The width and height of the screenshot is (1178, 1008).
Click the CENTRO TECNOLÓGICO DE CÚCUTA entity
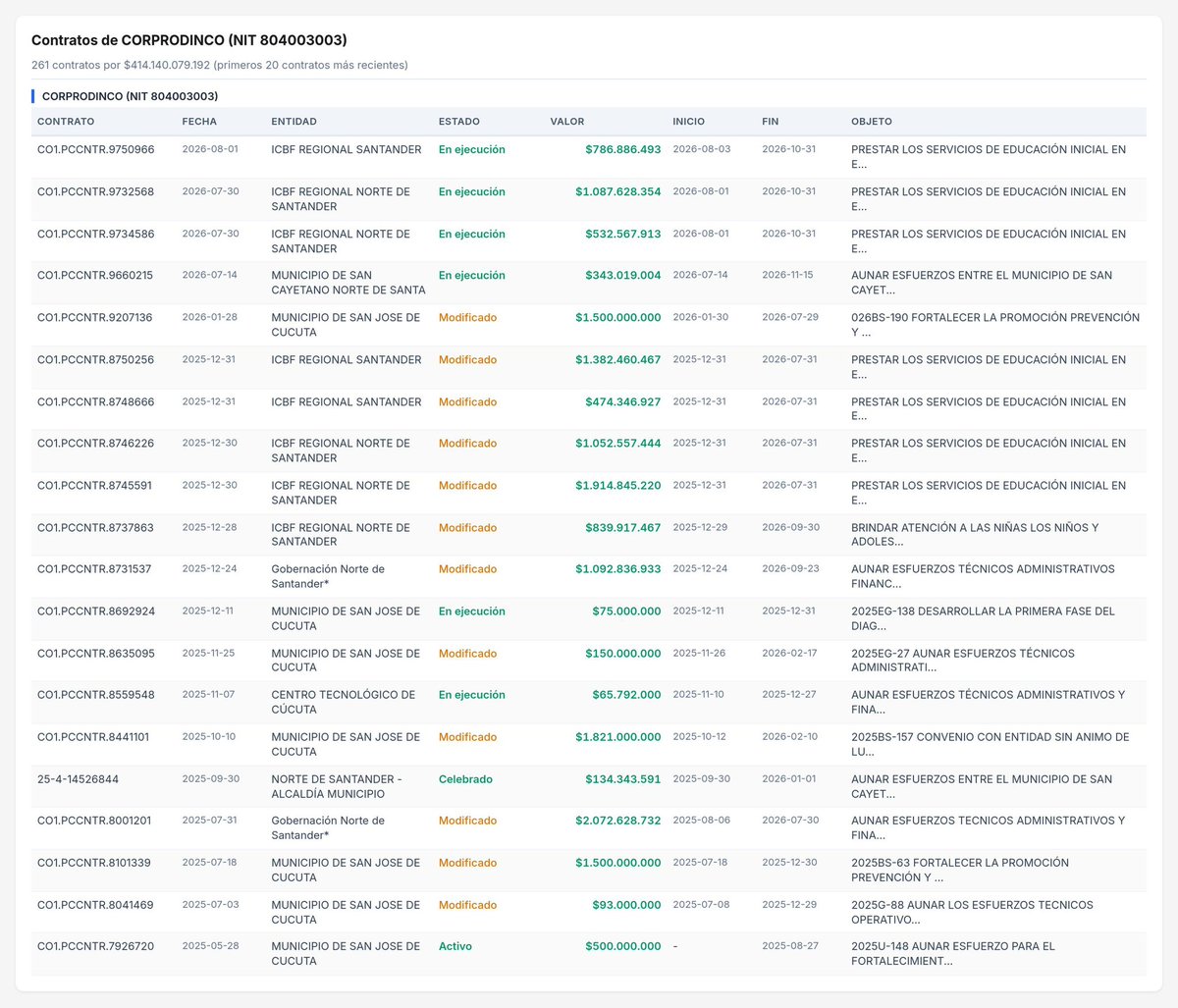tap(344, 702)
